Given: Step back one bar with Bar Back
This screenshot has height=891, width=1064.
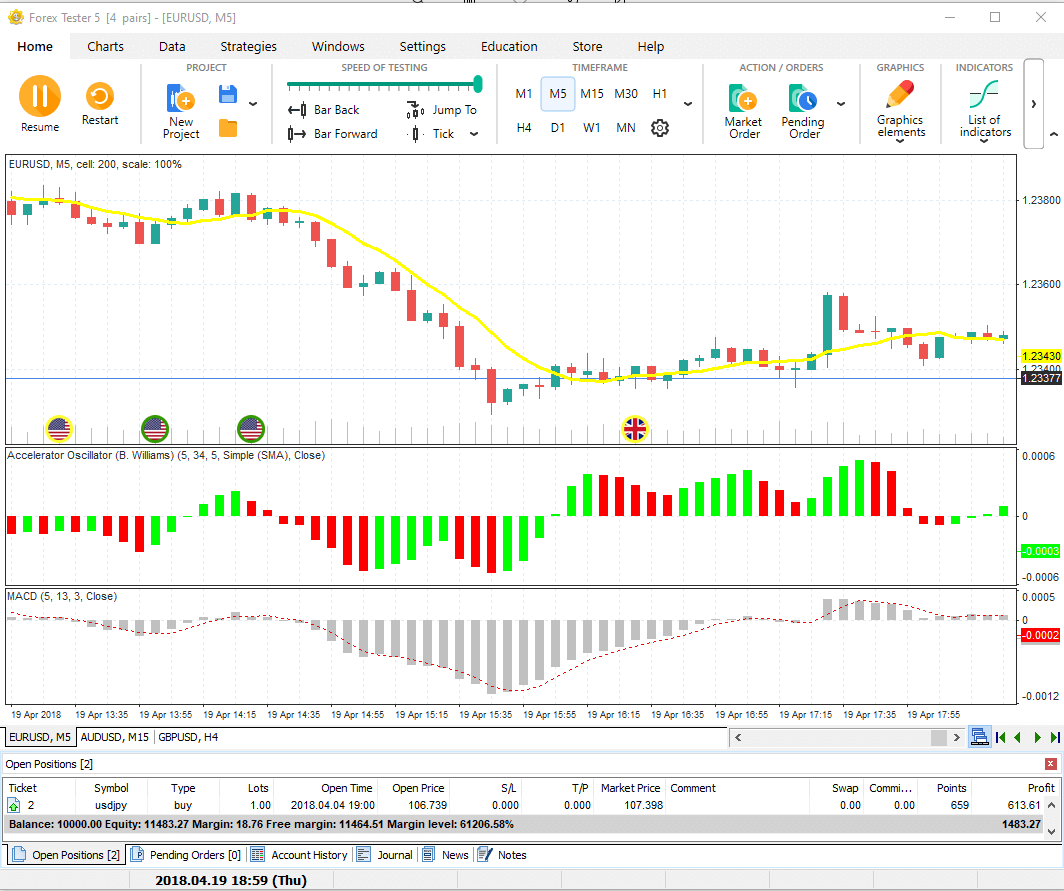Looking at the screenshot, I should (x=324, y=110).
